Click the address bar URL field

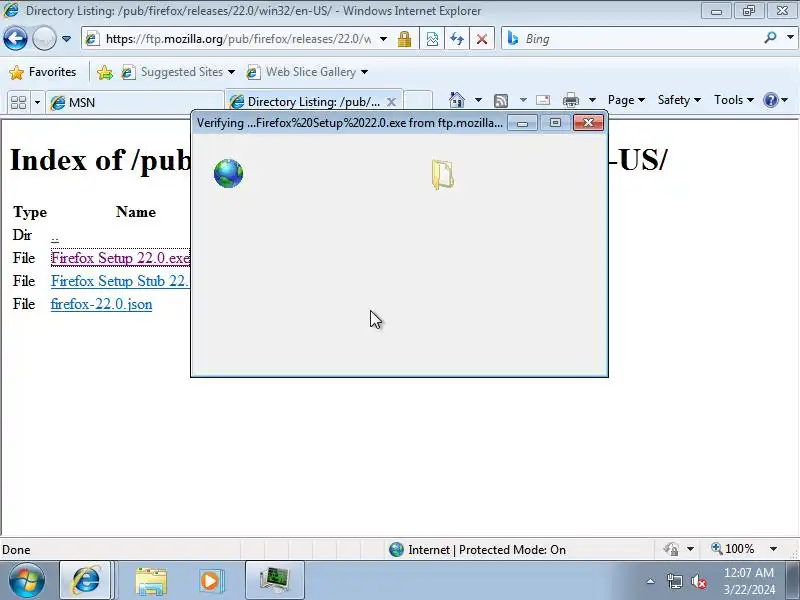[x=238, y=39]
